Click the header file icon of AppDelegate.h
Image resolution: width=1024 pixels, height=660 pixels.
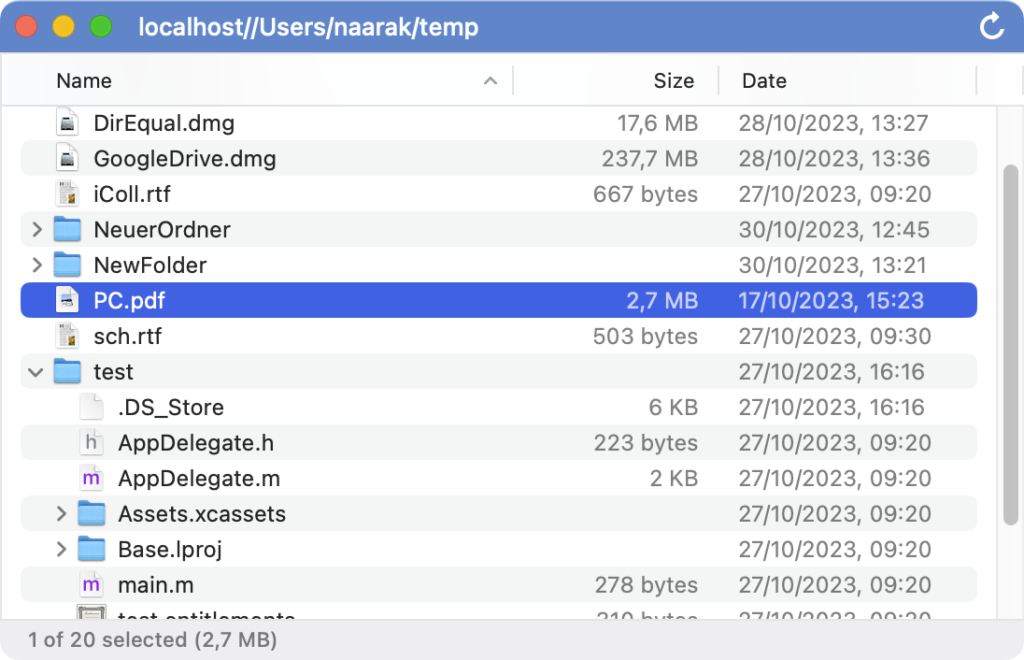coord(91,442)
